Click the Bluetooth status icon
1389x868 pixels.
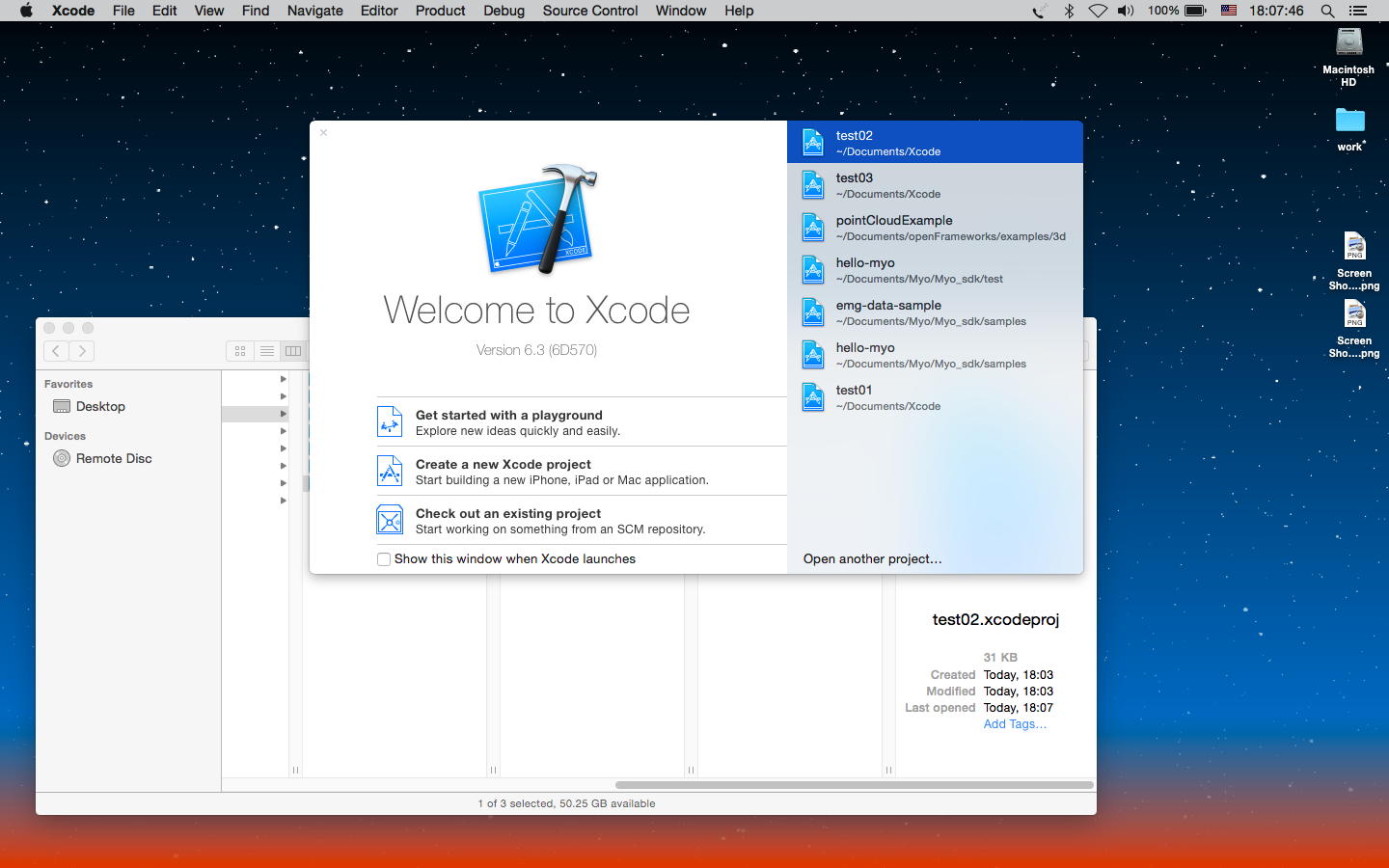coord(1069,11)
